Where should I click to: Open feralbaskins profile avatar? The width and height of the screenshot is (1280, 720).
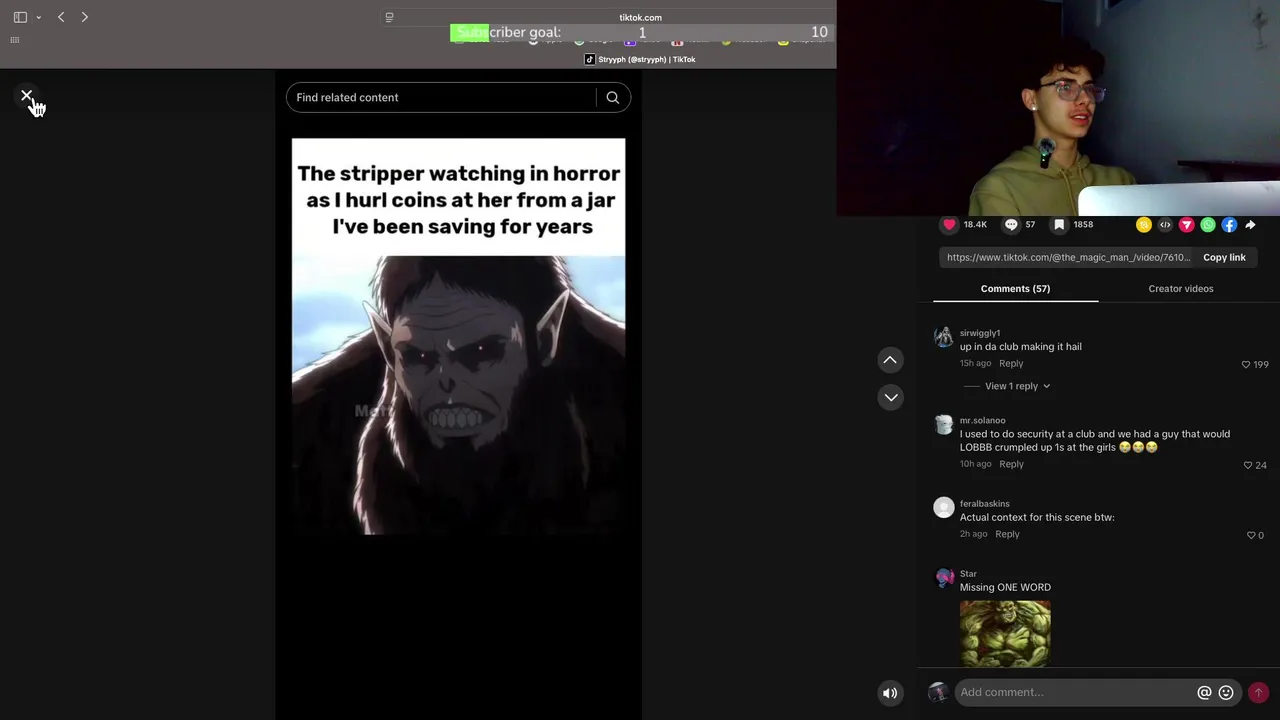click(943, 508)
